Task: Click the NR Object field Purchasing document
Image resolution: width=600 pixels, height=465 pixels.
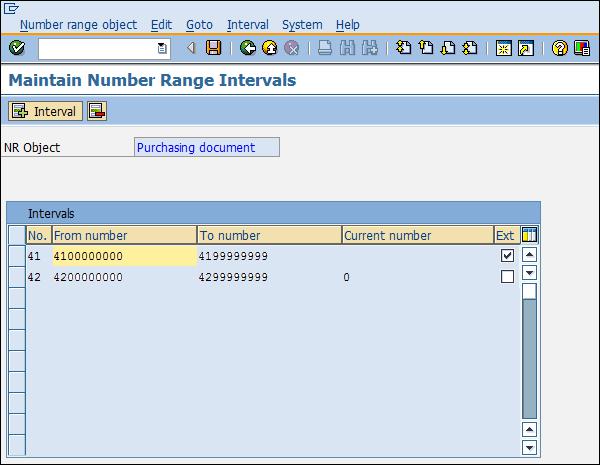Action: tap(207, 147)
